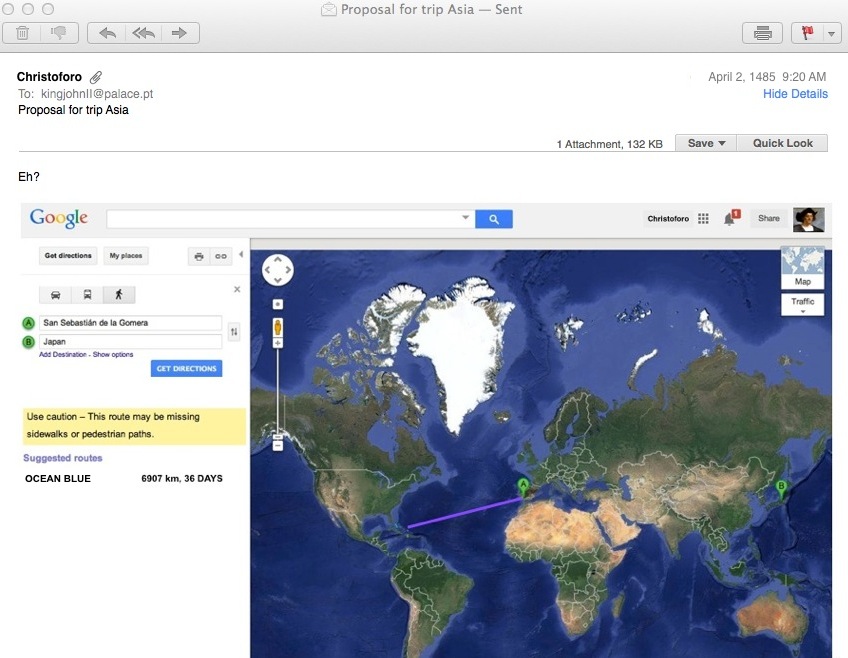Reply to the message with single arrow
848x658 pixels.
coord(107,33)
